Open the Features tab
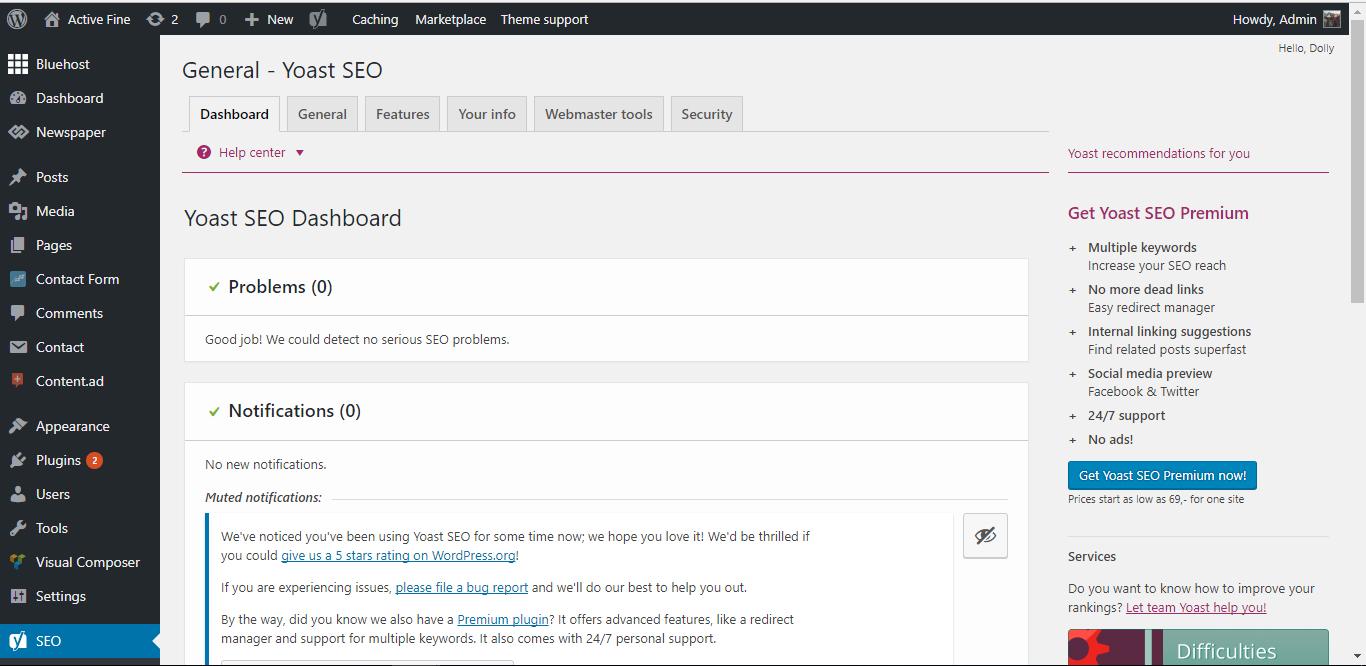This screenshot has height=666, width=1366. [x=403, y=114]
